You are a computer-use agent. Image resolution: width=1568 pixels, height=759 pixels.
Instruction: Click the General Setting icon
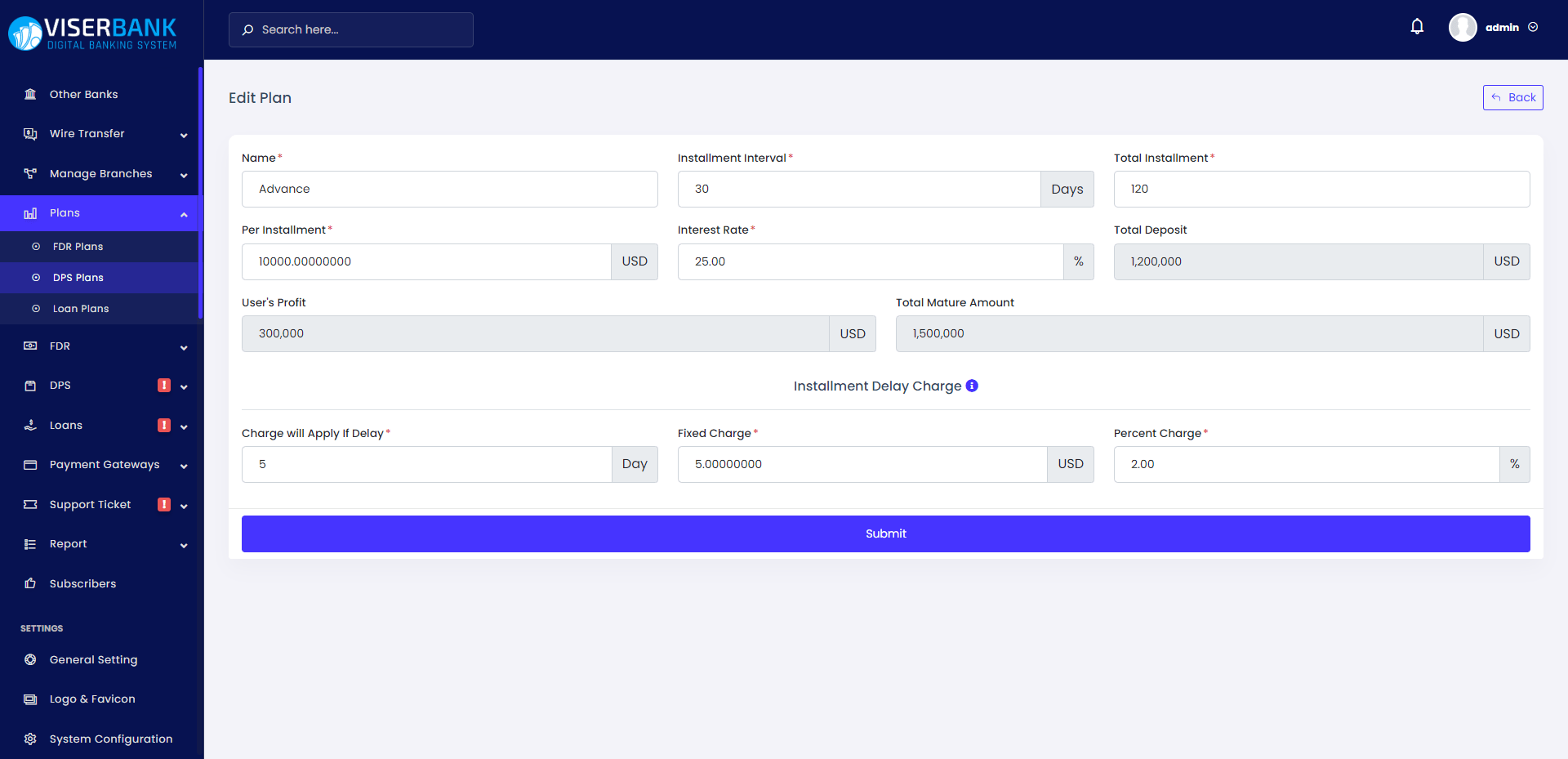click(x=30, y=659)
